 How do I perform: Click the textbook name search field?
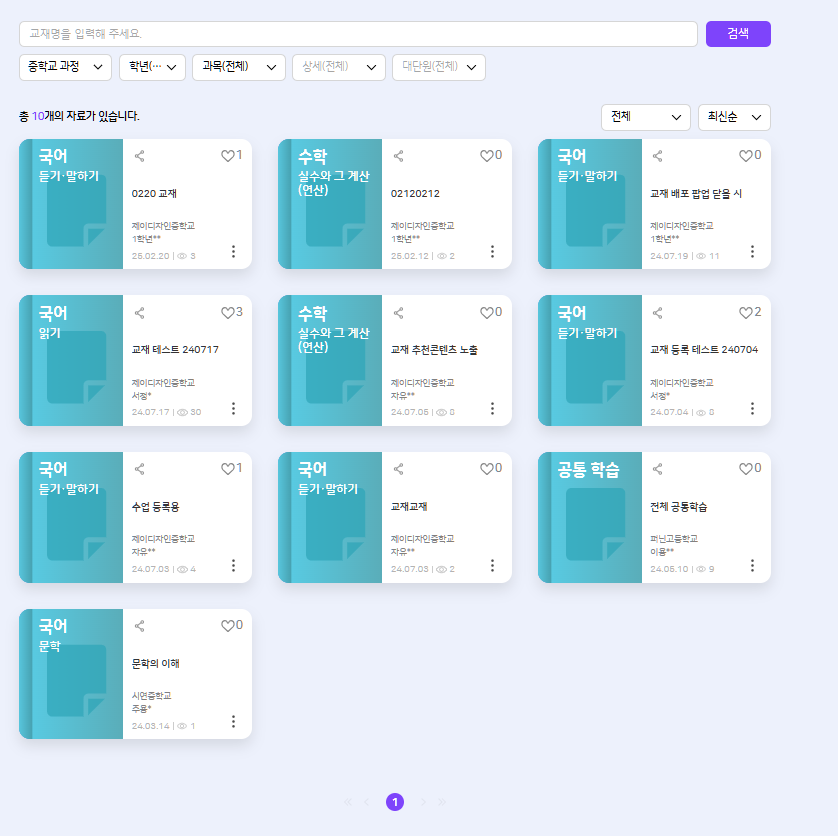(358, 34)
